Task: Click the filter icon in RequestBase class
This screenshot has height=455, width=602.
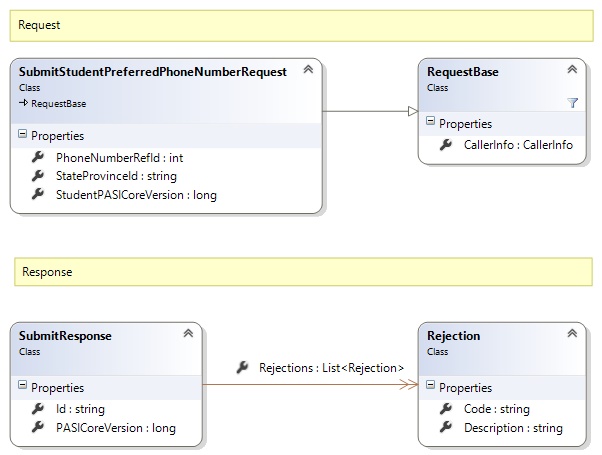Action: pyautogui.click(x=572, y=103)
